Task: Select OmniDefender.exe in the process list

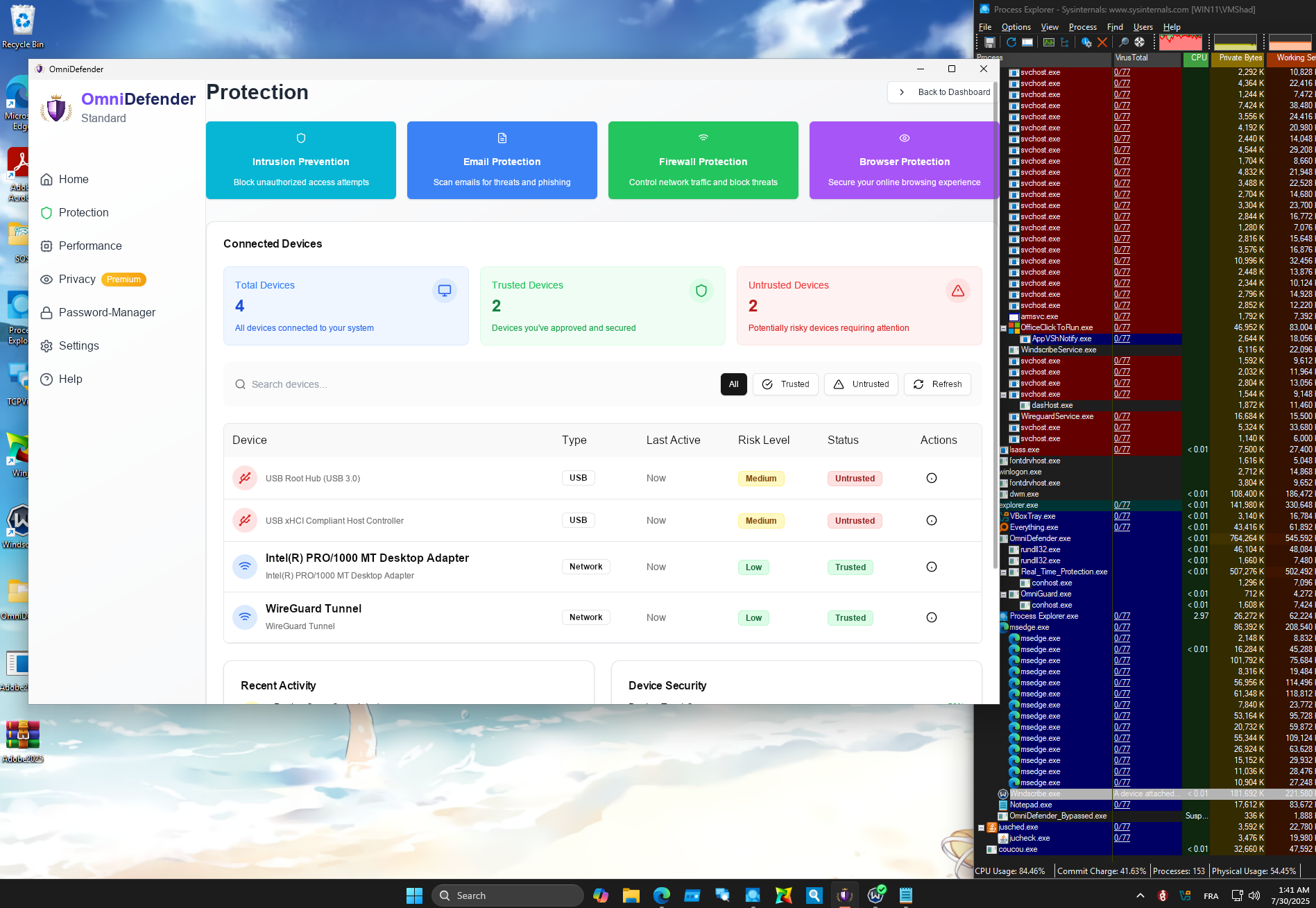Action: point(1039,538)
